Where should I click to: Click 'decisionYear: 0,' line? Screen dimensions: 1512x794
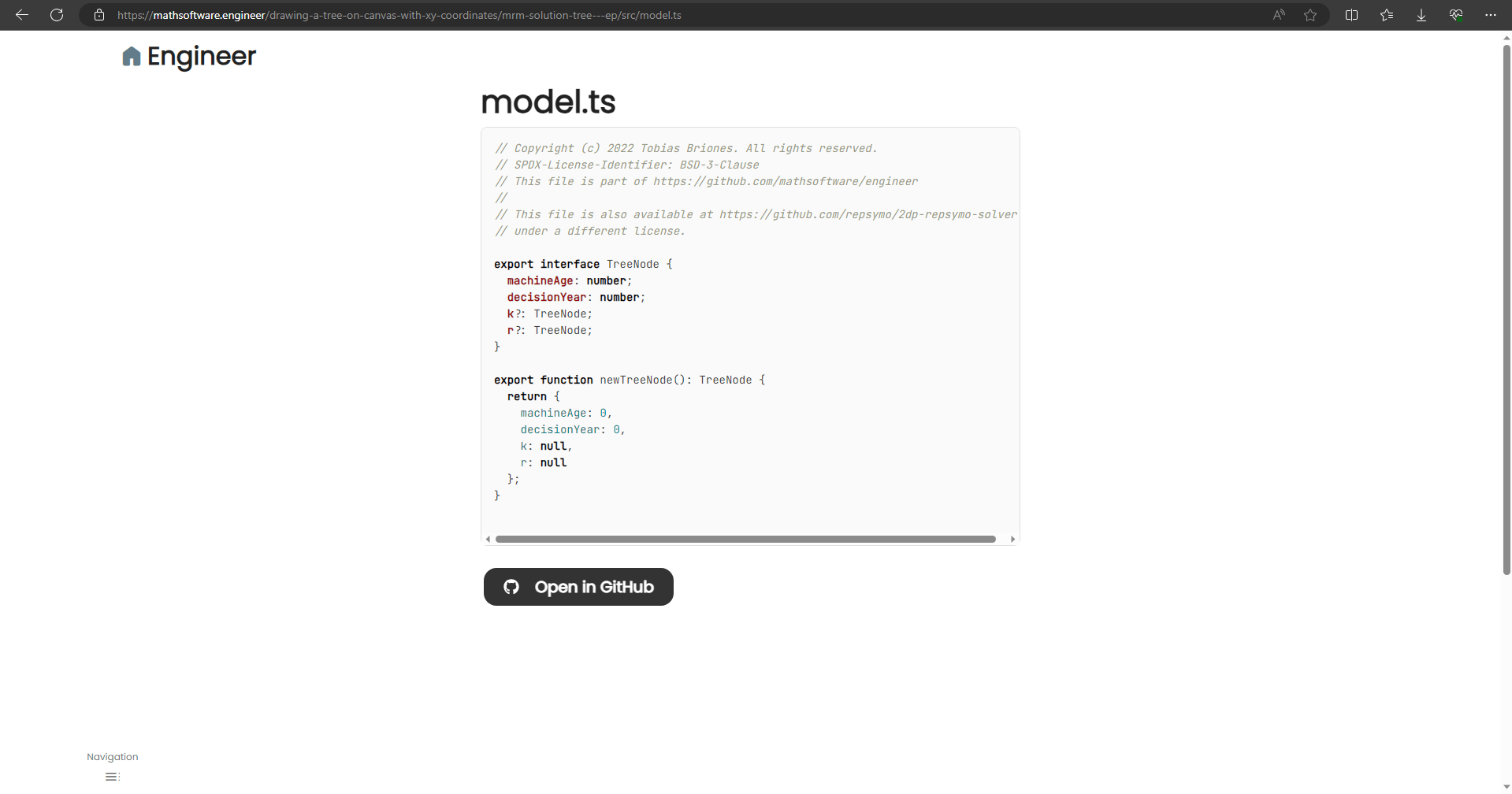click(x=573, y=429)
